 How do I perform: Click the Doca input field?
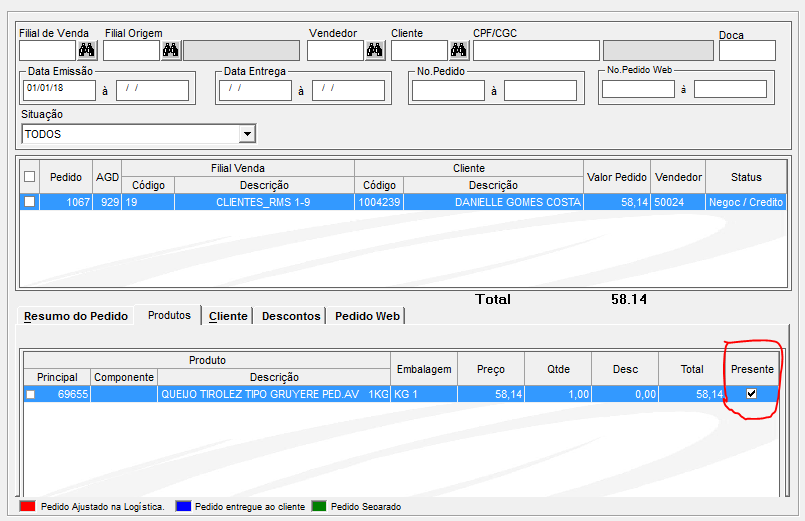(x=748, y=50)
